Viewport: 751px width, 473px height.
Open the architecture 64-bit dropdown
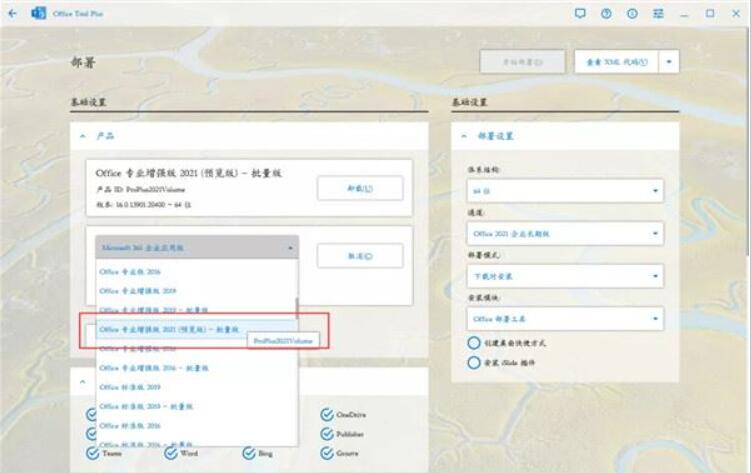pyautogui.click(x=564, y=190)
